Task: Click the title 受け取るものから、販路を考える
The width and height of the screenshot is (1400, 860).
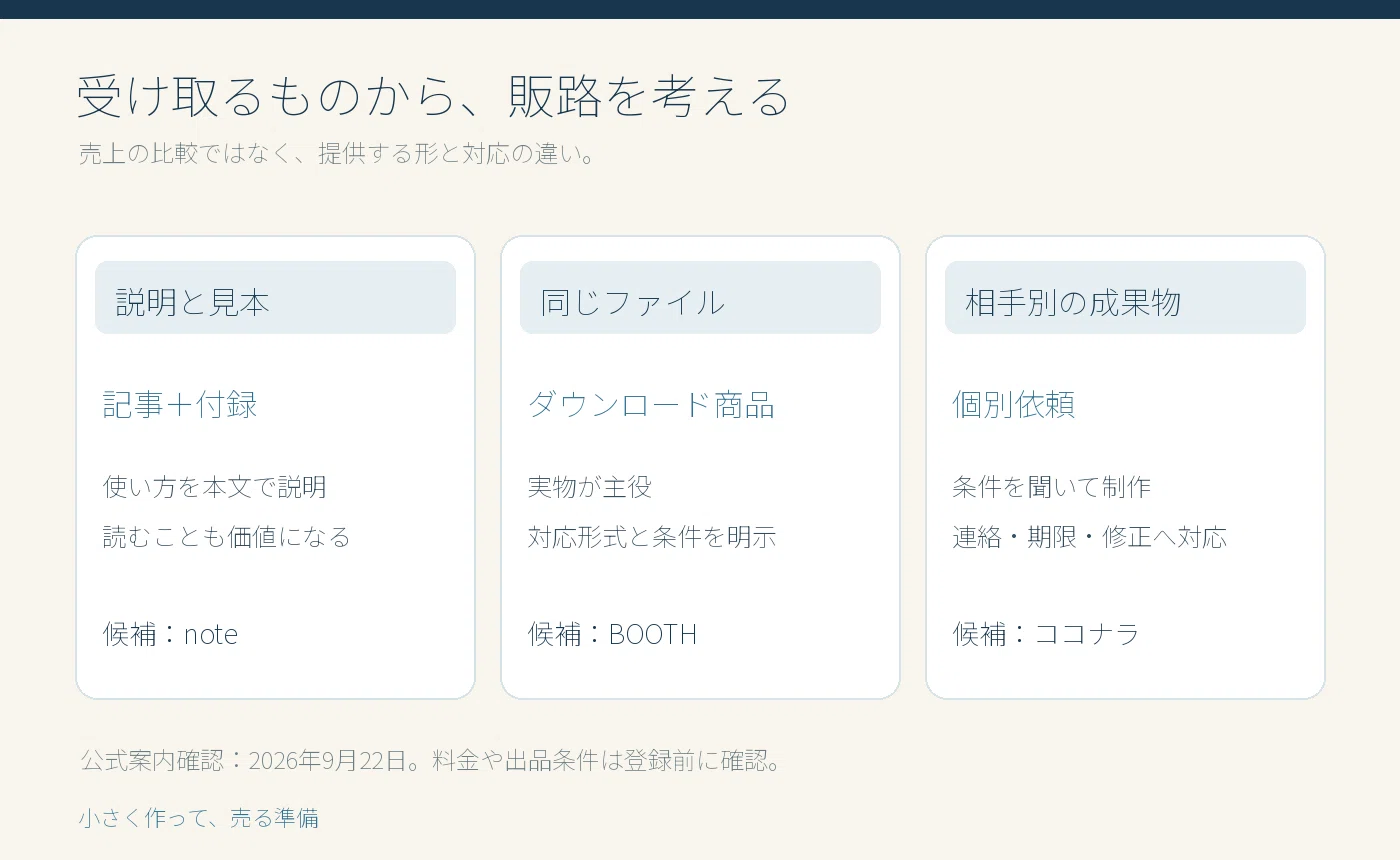Action: point(434,97)
